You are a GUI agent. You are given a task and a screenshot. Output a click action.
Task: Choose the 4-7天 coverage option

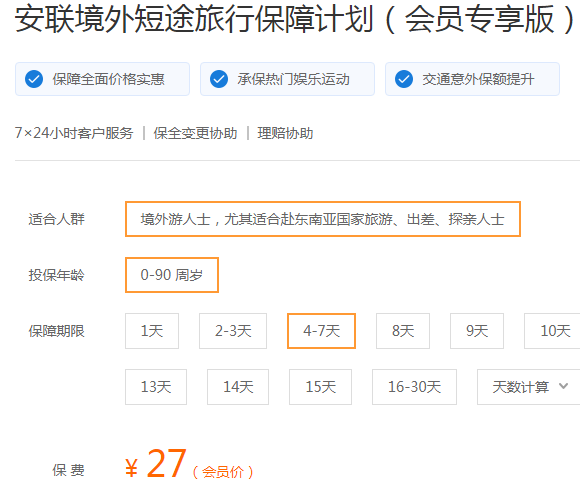321,331
